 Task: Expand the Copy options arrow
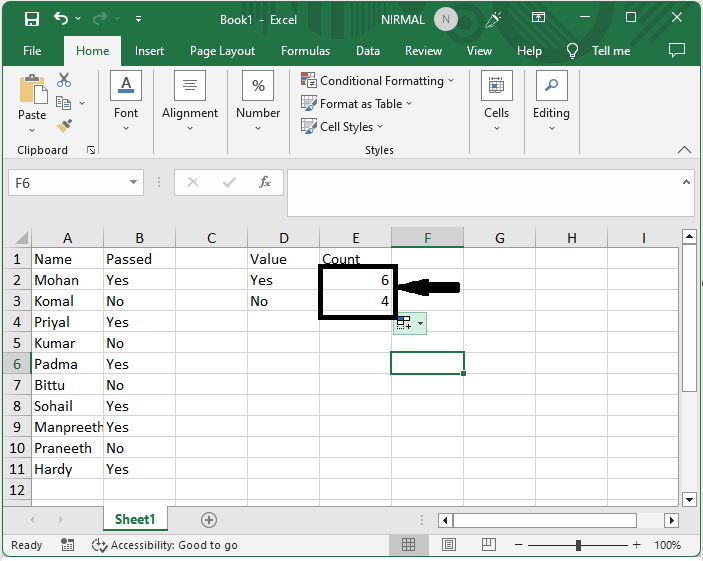coord(82,103)
